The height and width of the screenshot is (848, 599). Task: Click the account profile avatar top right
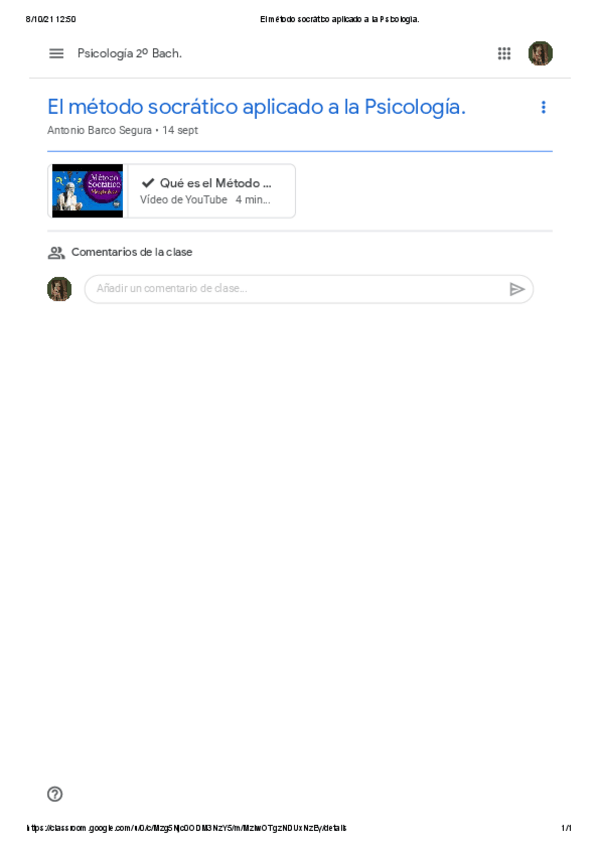pos(540,54)
